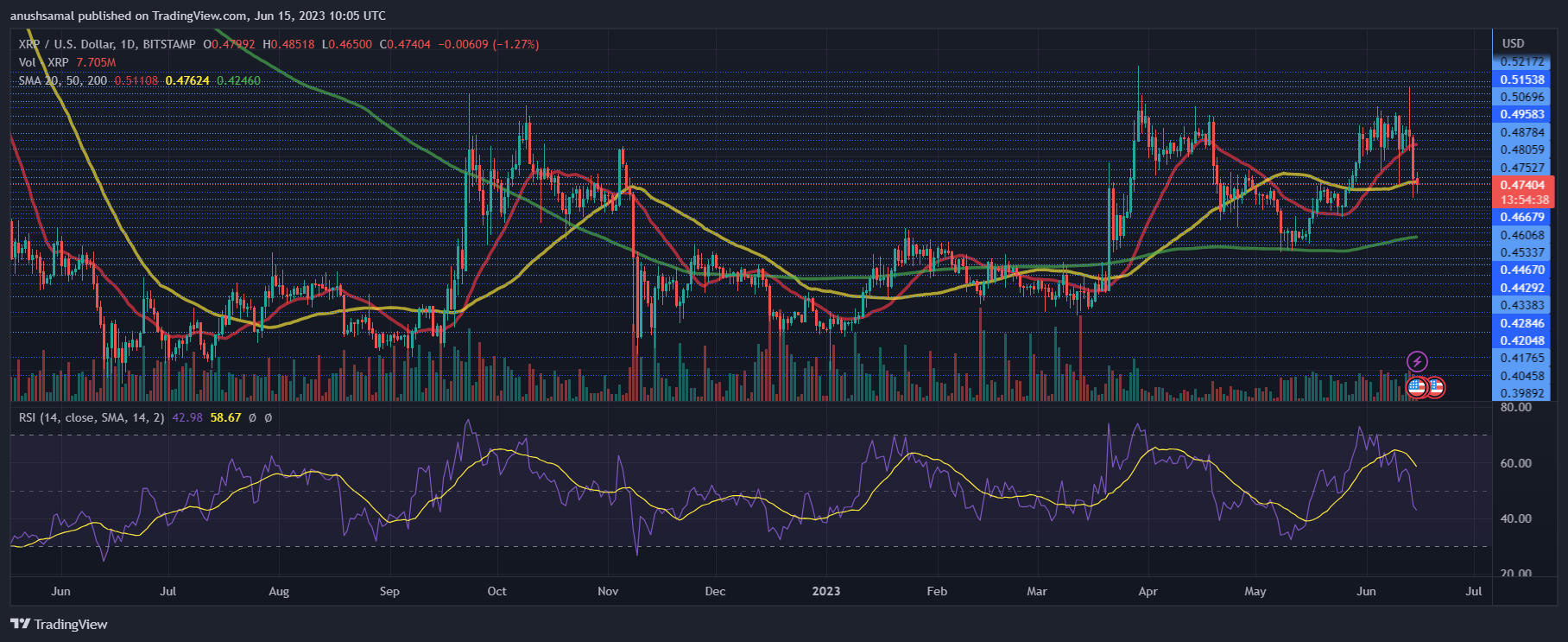
Task: Click the RSI (14, close, SMA) indicator label
Action: point(92,417)
